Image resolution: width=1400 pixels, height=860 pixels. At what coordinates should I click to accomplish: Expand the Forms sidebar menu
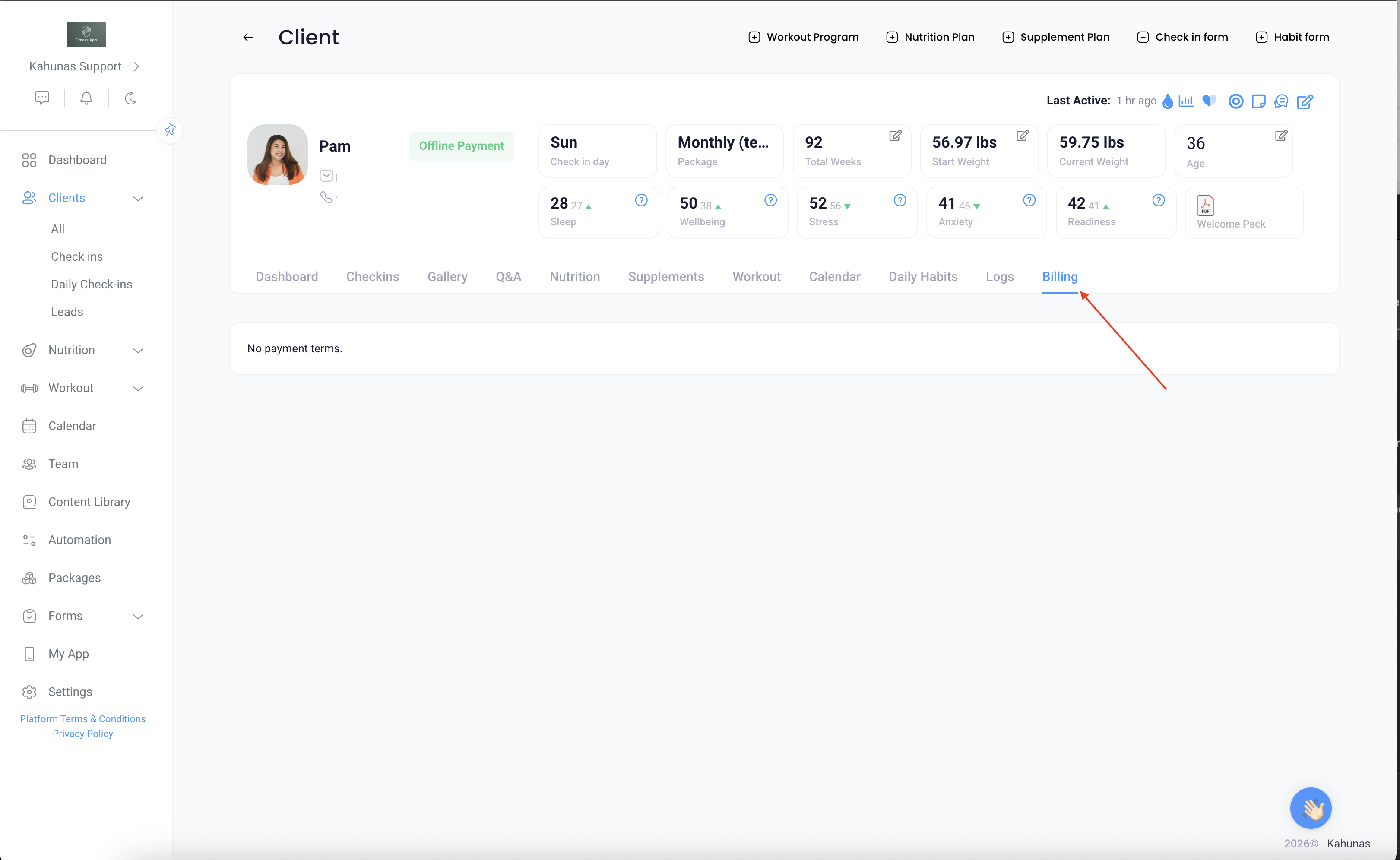[x=138, y=617]
